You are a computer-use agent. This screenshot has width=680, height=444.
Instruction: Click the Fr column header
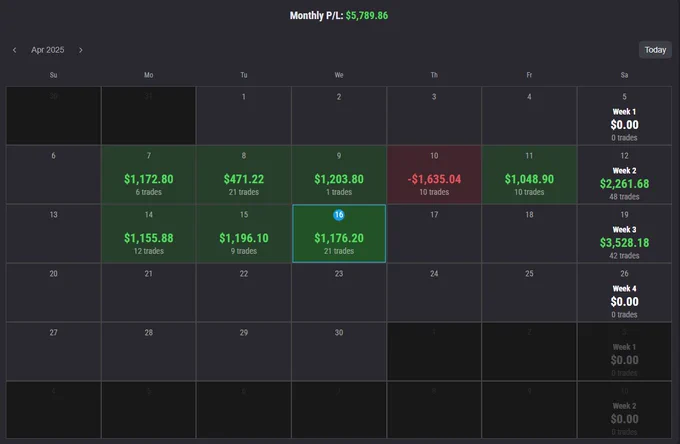529,75
